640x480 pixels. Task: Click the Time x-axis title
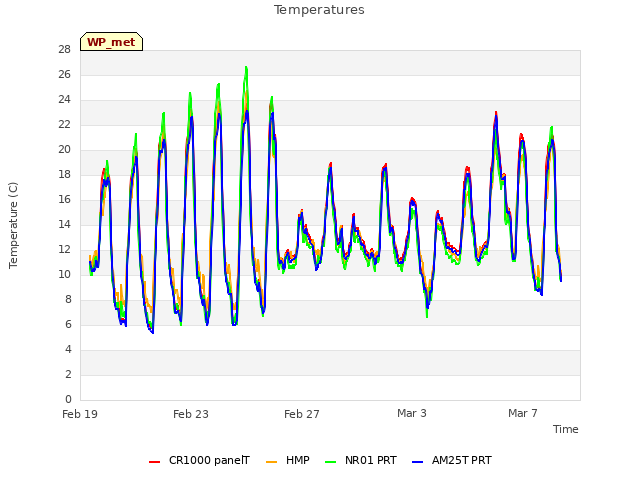click(x=566, y=429)
